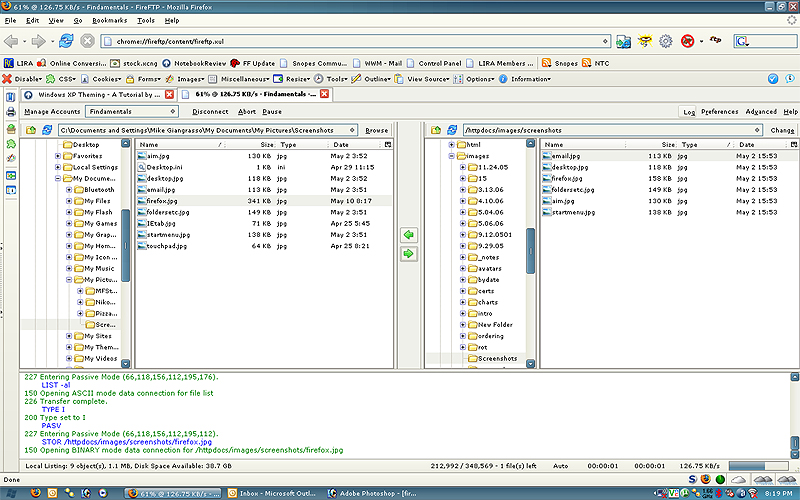
Task: Click the browser Forward arrow
Action: click(38, 41)
